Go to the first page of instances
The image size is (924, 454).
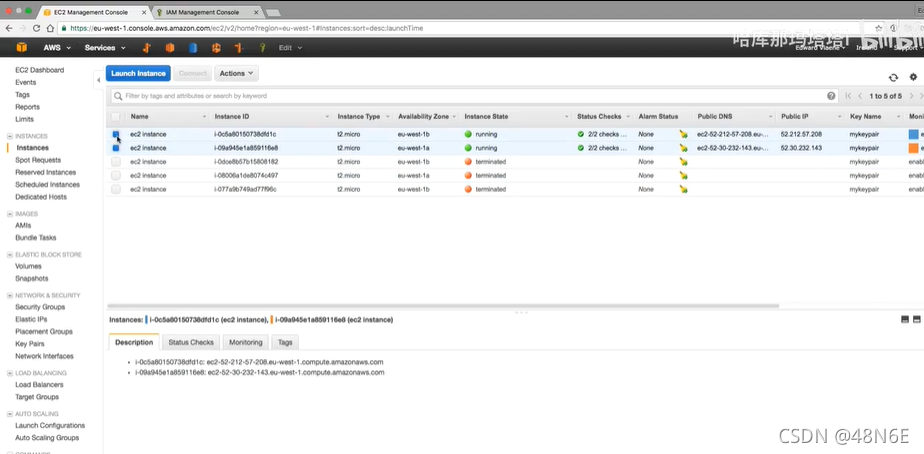pos(849,96)
